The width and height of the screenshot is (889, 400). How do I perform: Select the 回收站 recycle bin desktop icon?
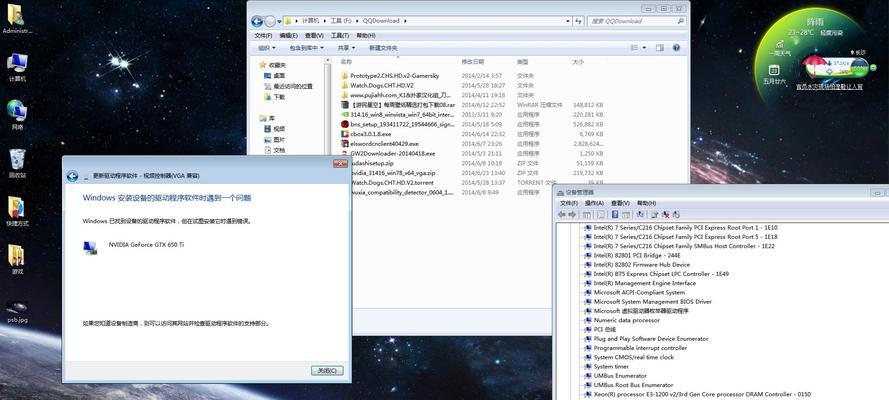tap(17, 164)
